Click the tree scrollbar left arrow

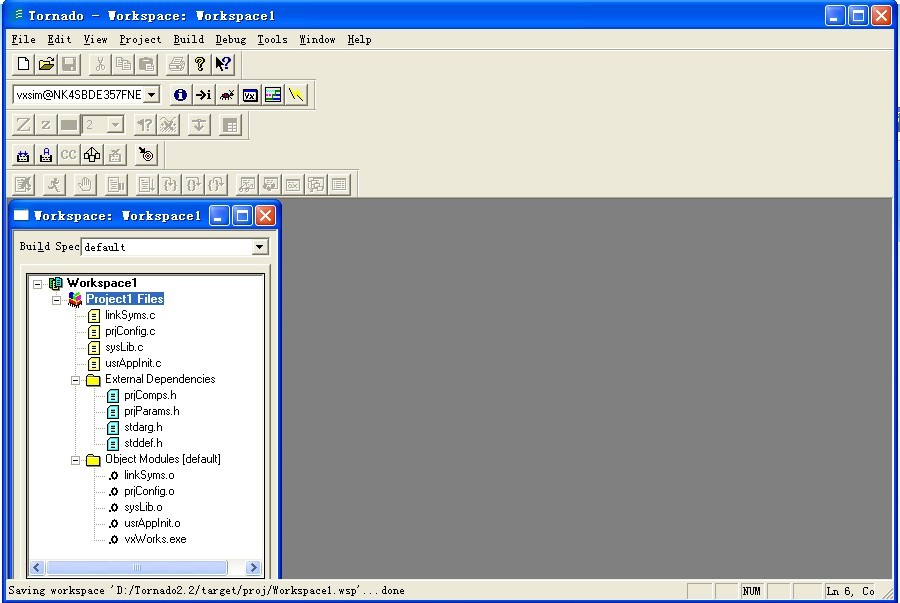tap(37, 567)
